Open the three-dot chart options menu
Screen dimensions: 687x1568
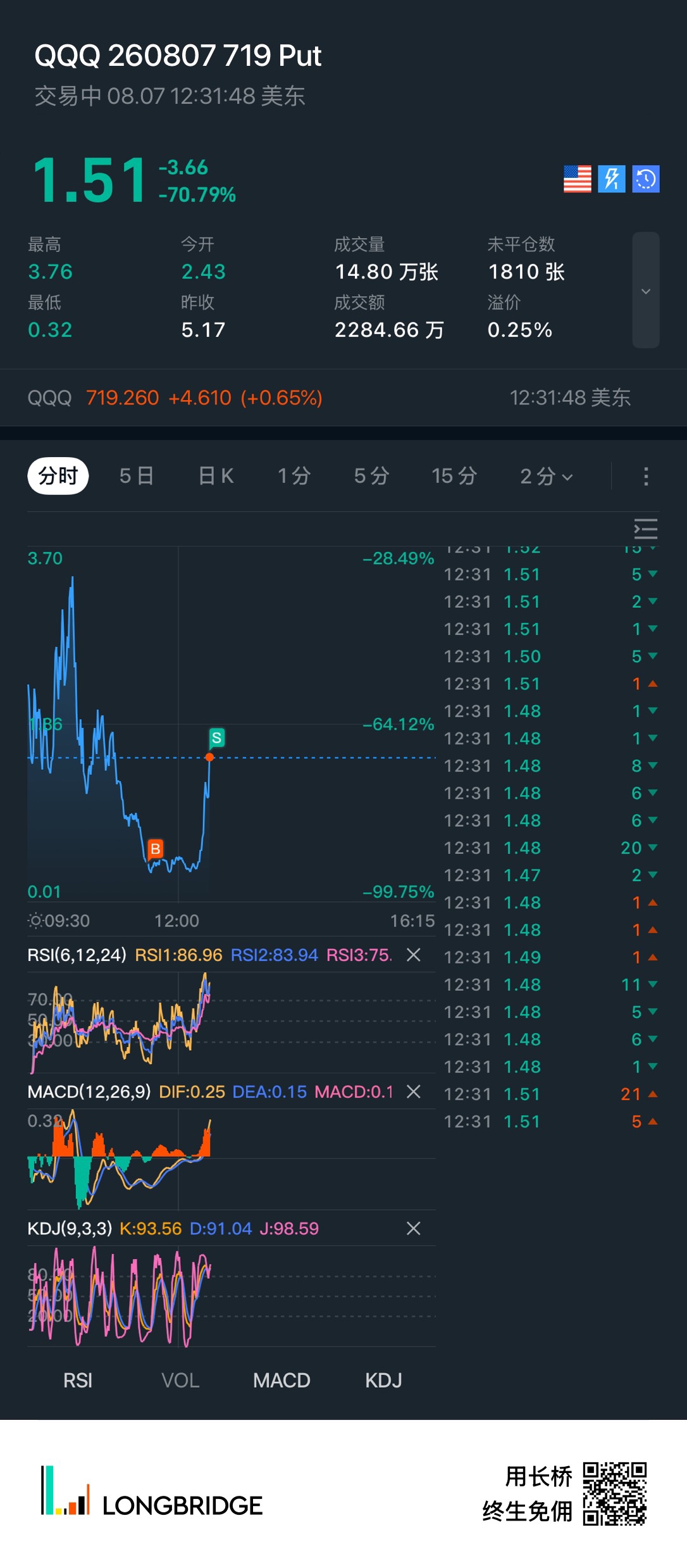click(x=646, y=476)
